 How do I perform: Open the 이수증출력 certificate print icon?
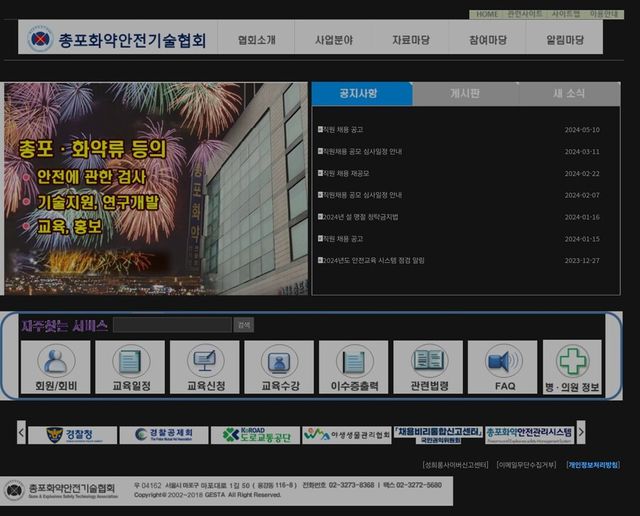354,367
